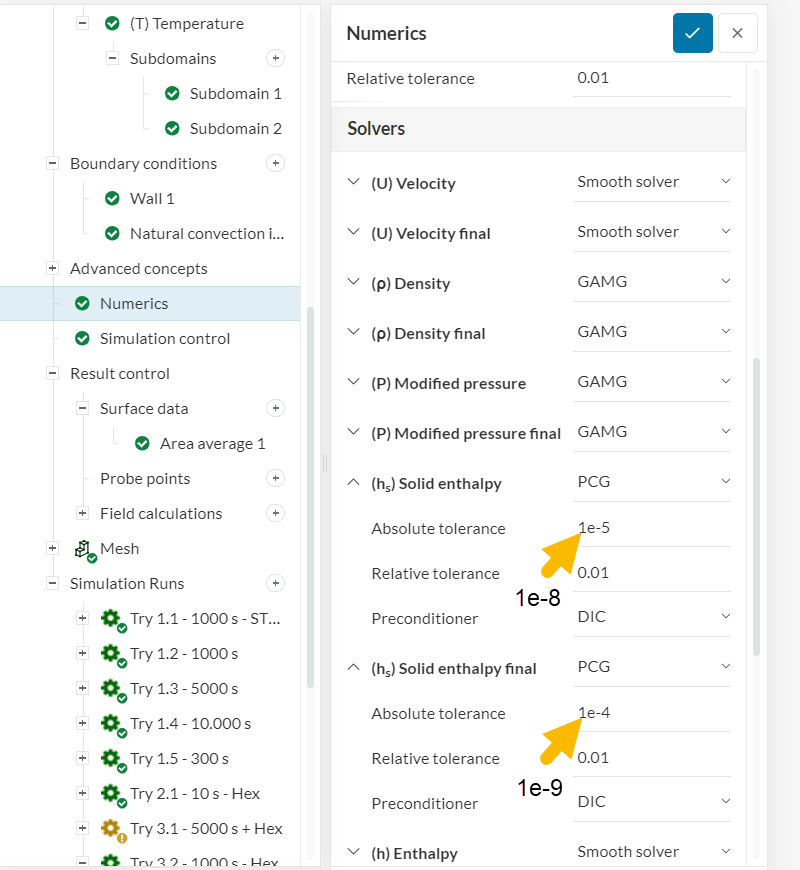Select Simulation control in tree
800x870 pixels.
(164, 338)
